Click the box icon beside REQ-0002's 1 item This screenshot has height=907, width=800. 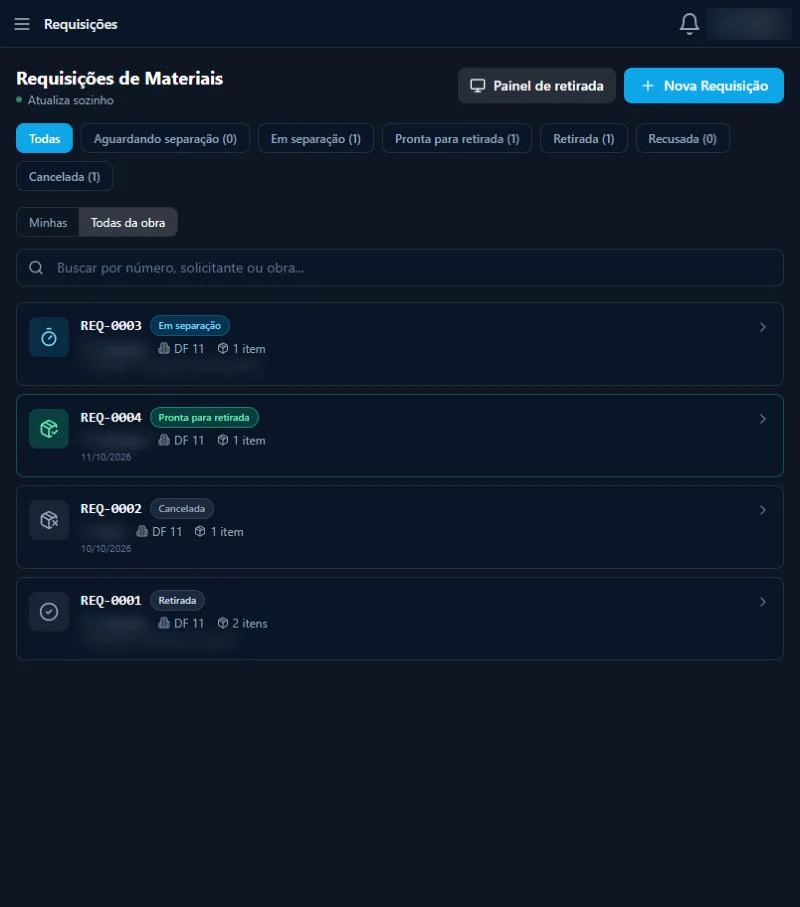200,531
